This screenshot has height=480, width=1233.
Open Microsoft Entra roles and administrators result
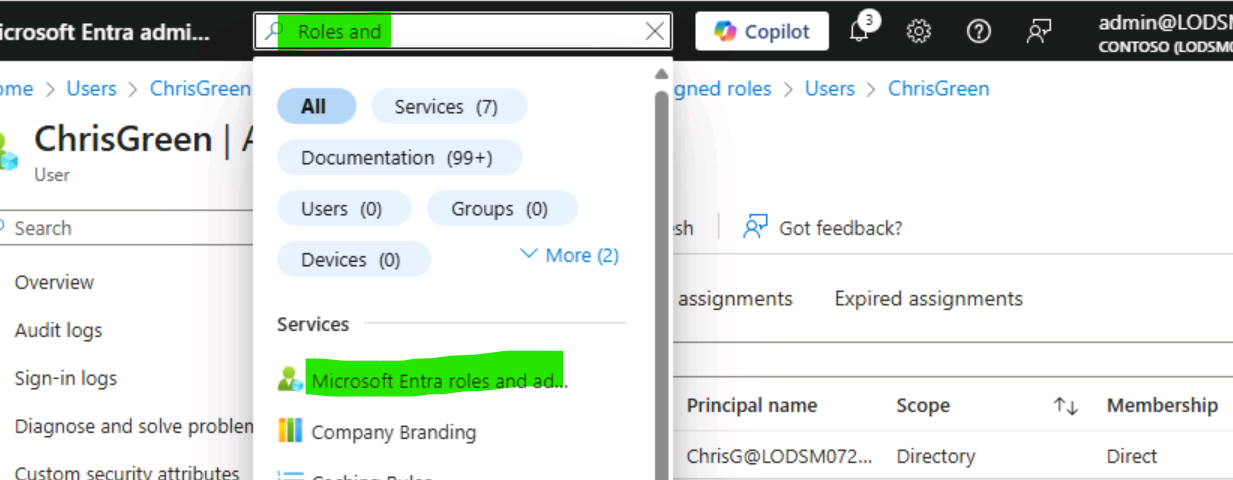(x=440, y=380)
